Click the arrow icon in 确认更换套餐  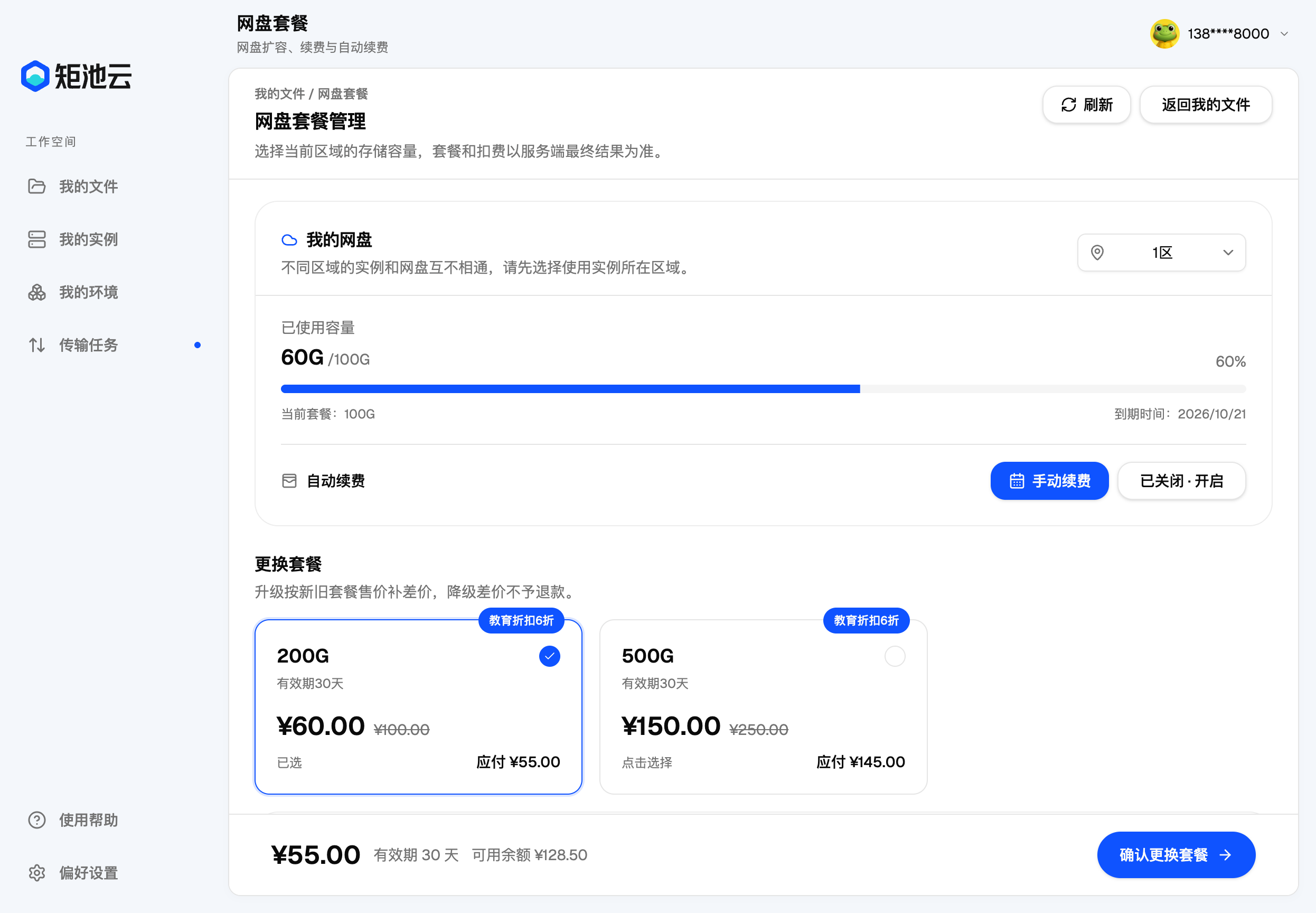(x=1225, y=855)
